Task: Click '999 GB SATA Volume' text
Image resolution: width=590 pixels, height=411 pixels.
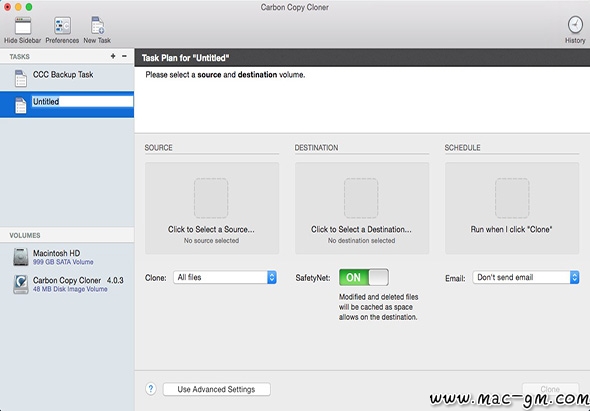Action: pos(63,262)
